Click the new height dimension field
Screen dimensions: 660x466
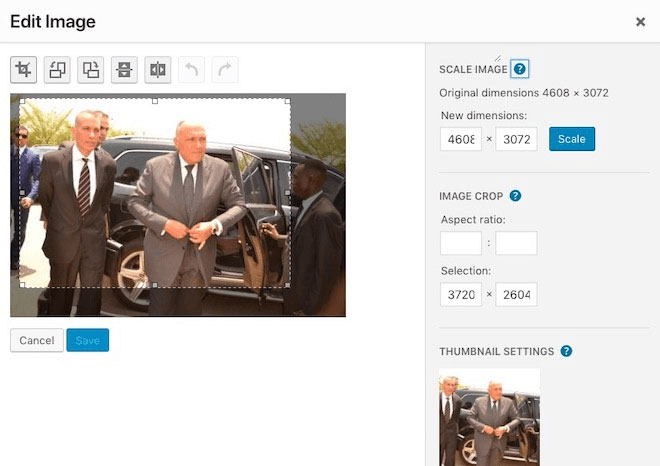pyautogui.click(x=516, y=139)
